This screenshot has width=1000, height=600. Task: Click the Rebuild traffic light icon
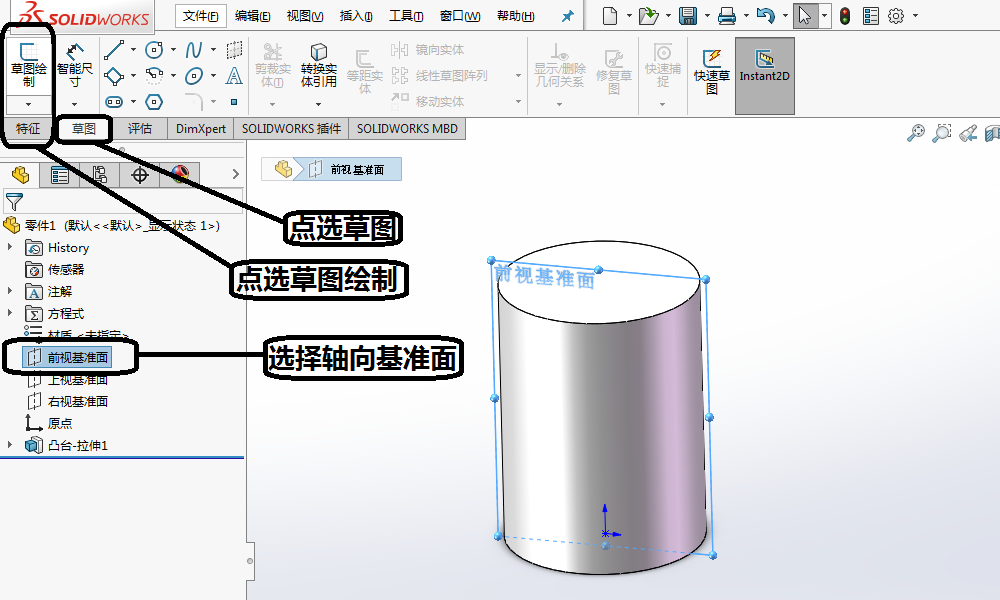pyautogui.click(x=845, y=16)
